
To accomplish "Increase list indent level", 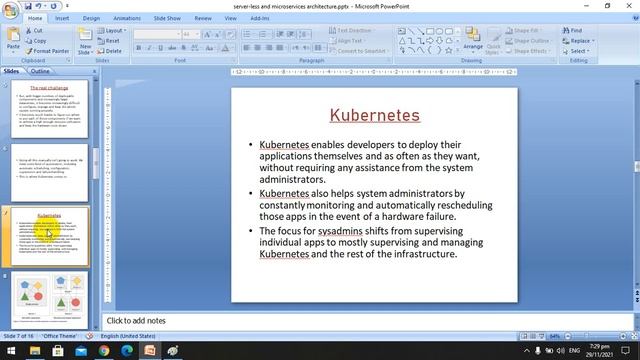I will 291,34.
